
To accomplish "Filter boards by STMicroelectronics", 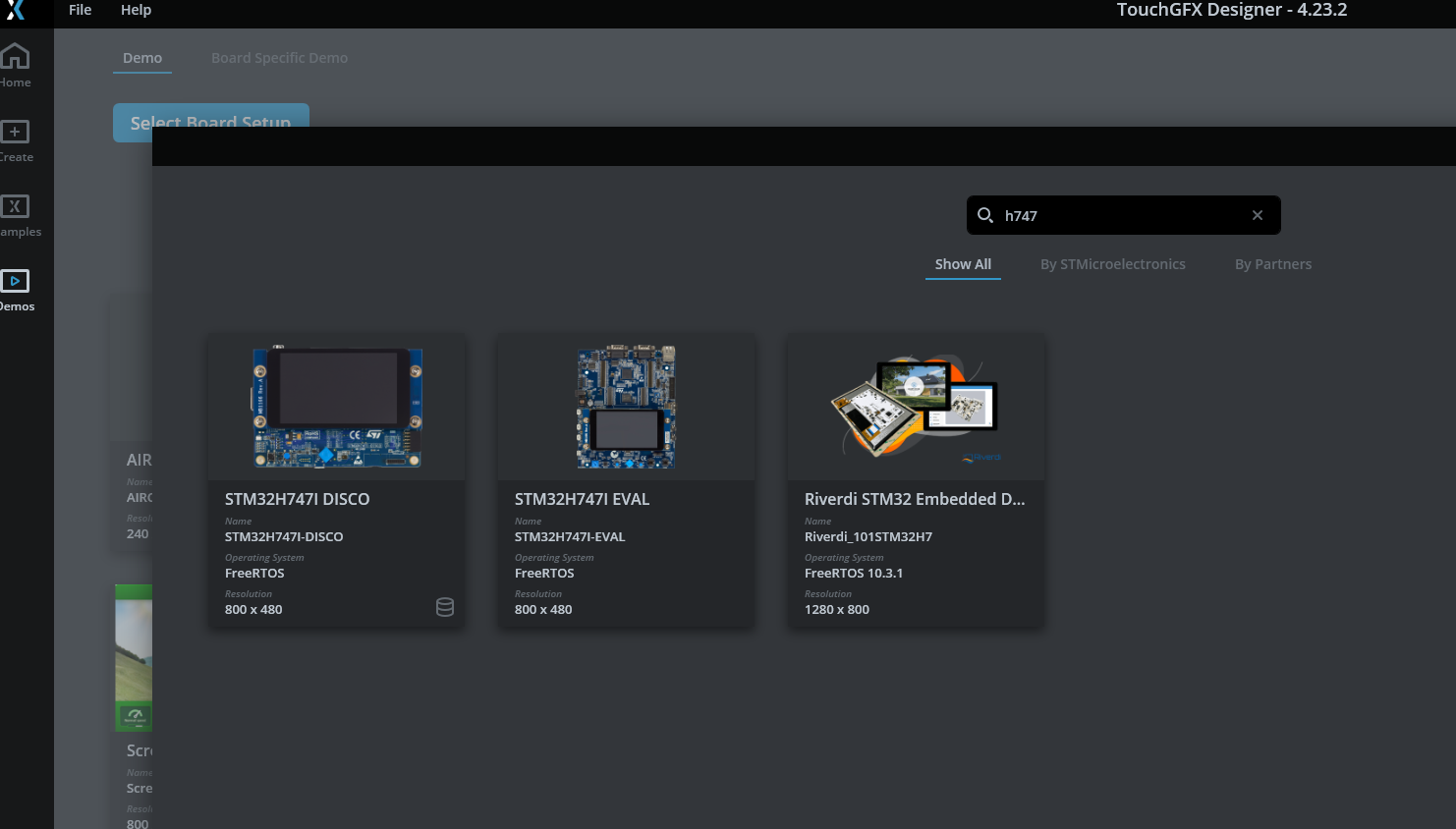I will (1113, 263).
